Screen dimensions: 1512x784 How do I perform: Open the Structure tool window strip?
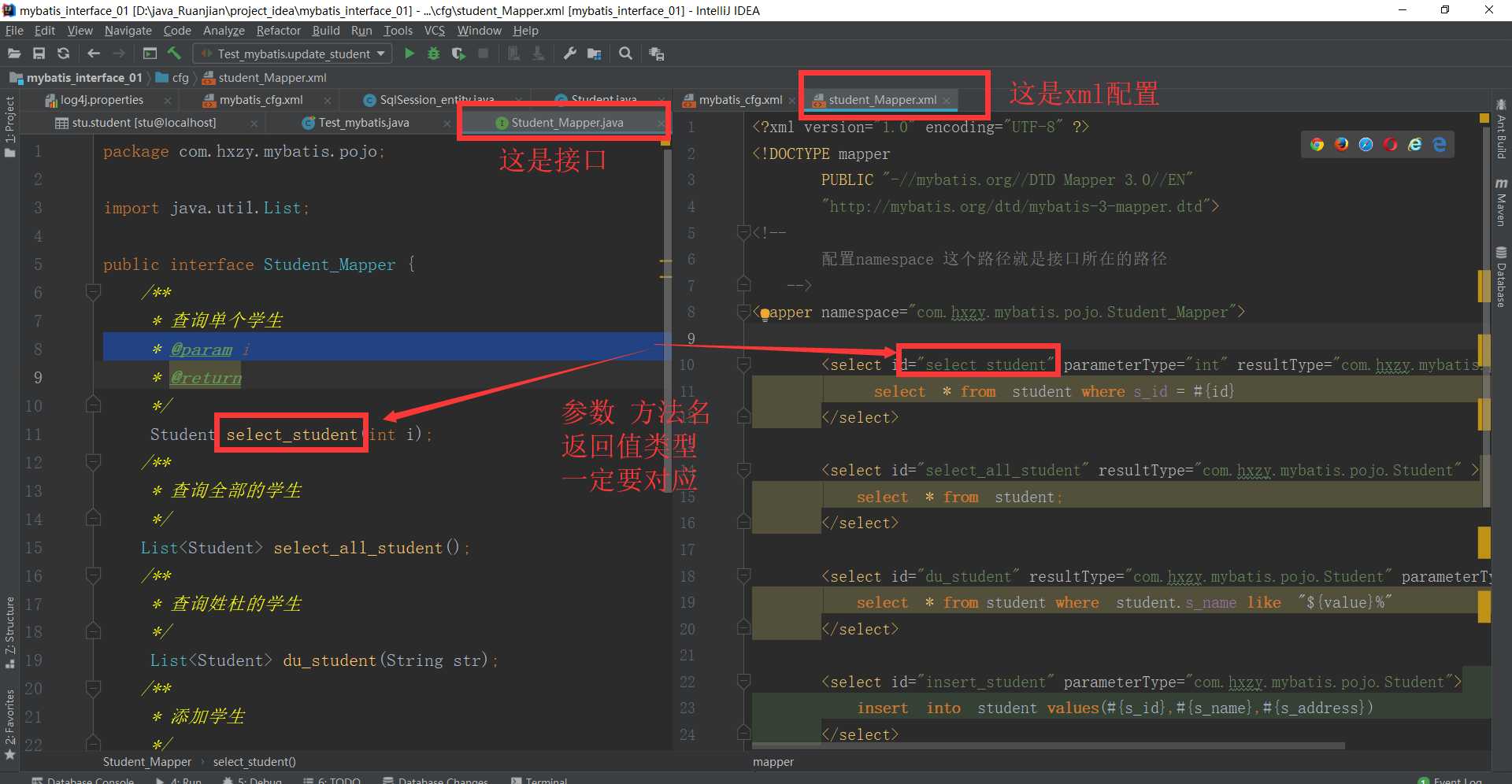[x=9, y=633]
